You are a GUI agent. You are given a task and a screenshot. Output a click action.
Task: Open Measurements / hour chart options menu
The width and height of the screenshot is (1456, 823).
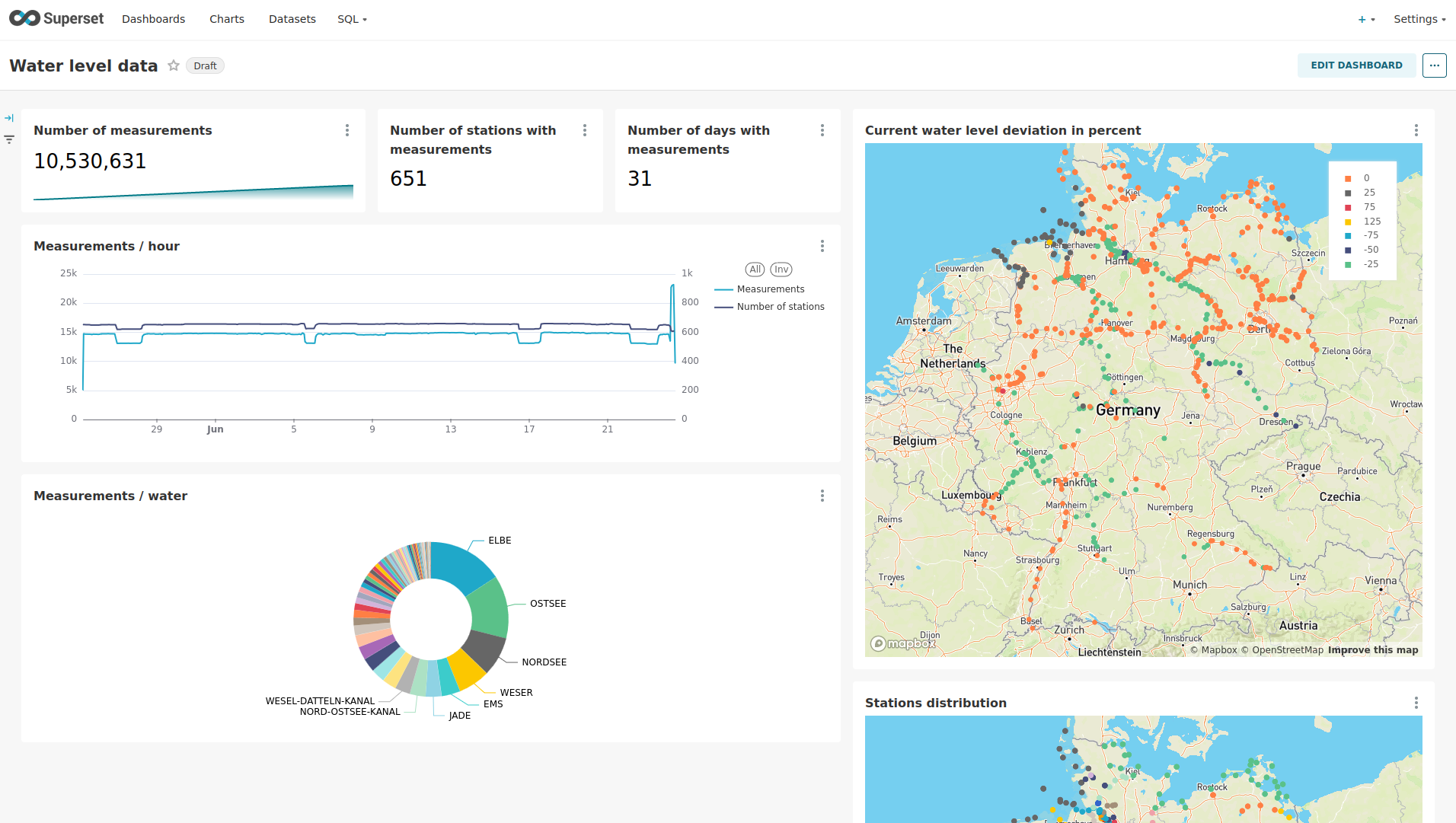click(822, 246)
